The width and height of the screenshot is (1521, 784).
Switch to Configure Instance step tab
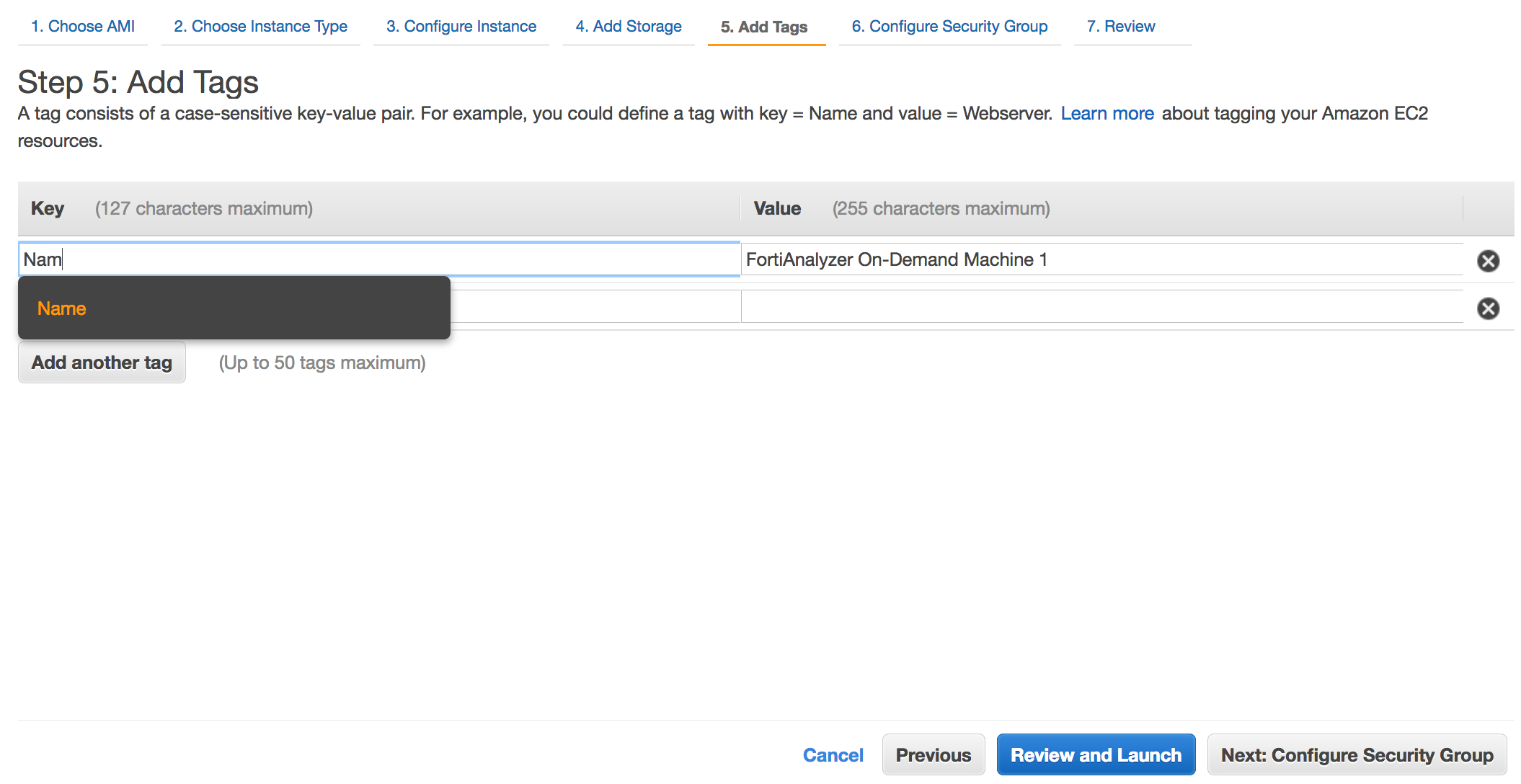[x=461, y=27]
